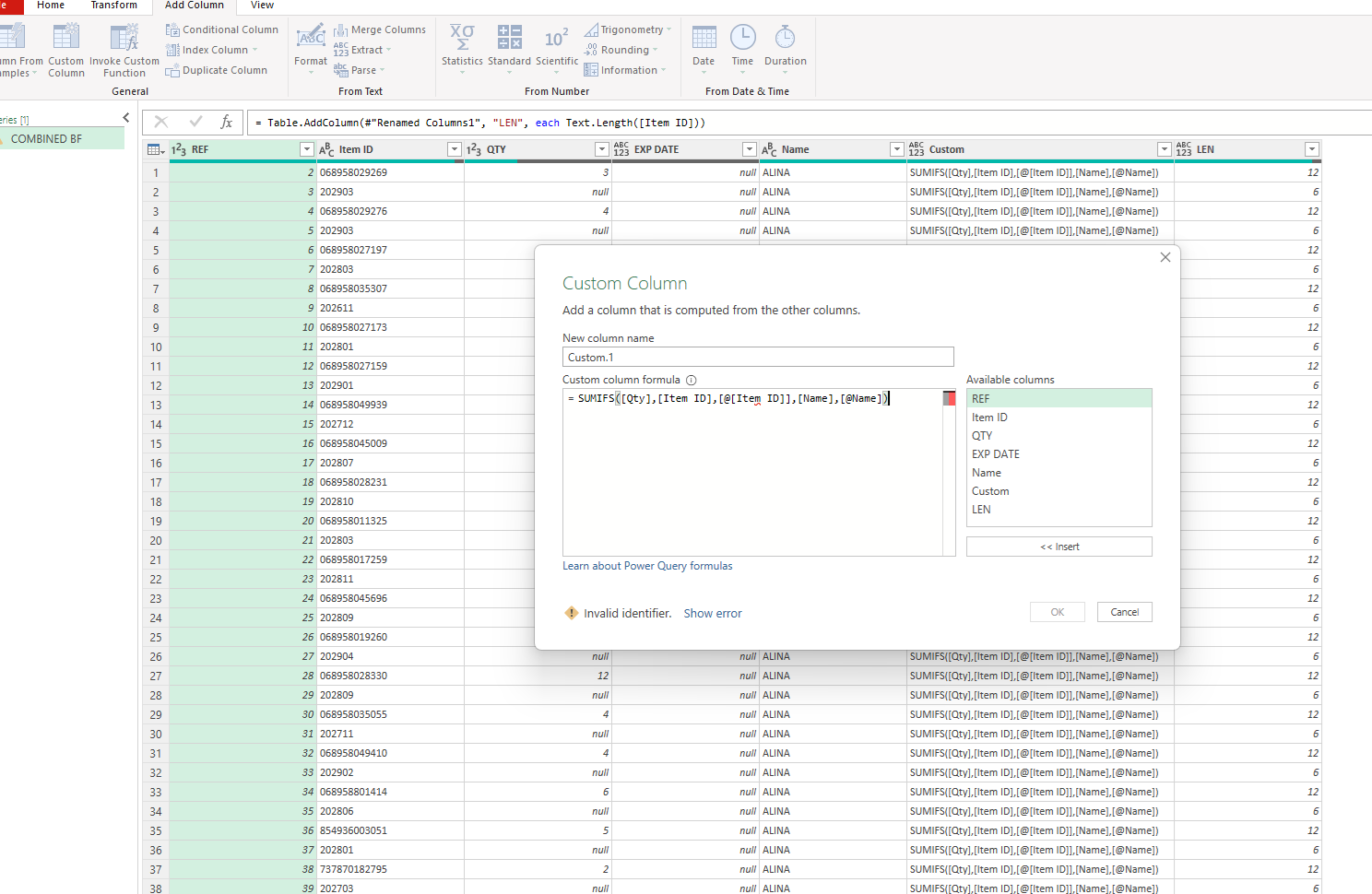Open the table menu icon in grid corner

coord(156,149)
